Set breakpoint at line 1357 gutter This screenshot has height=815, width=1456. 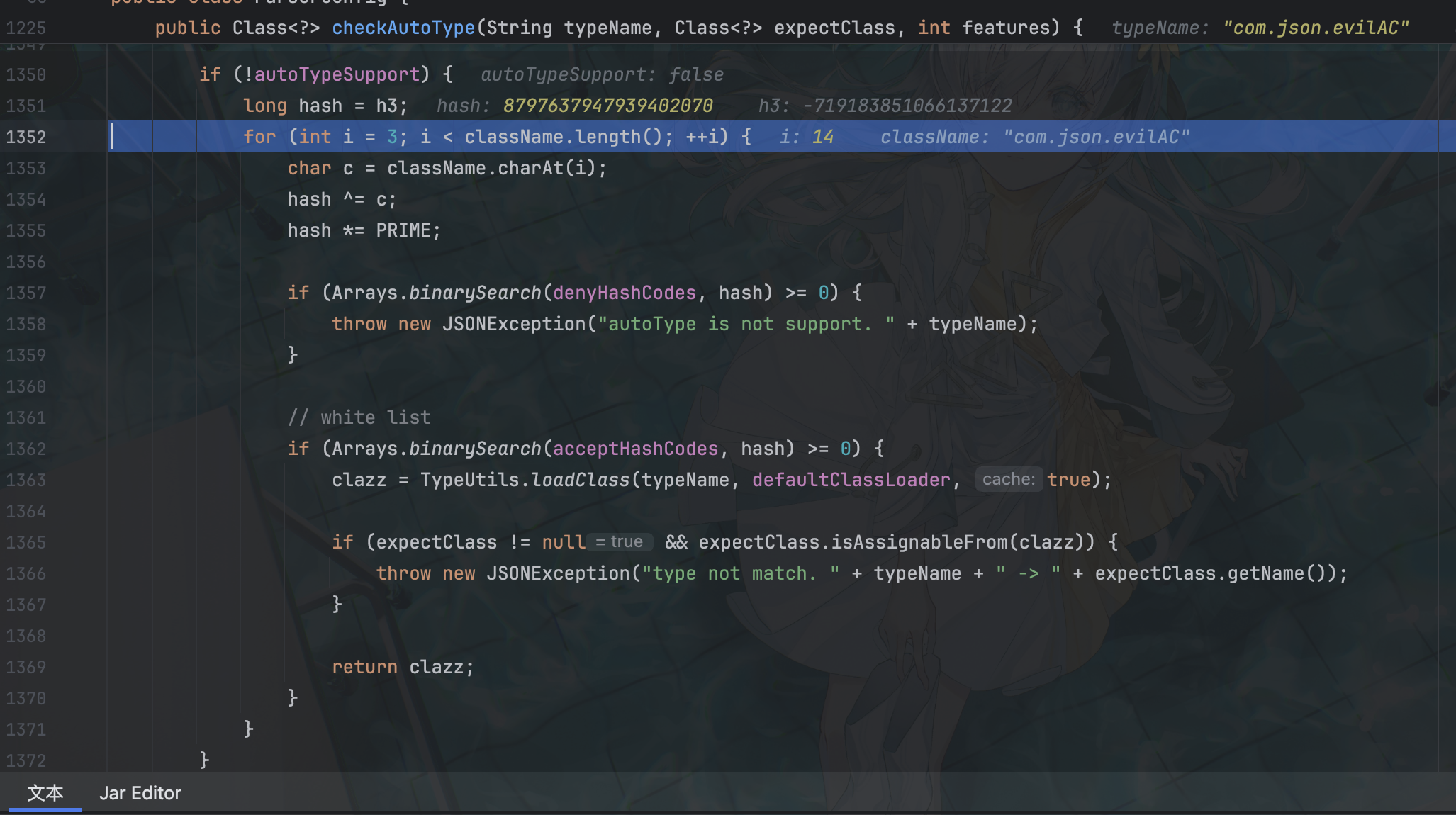[26, 293]
